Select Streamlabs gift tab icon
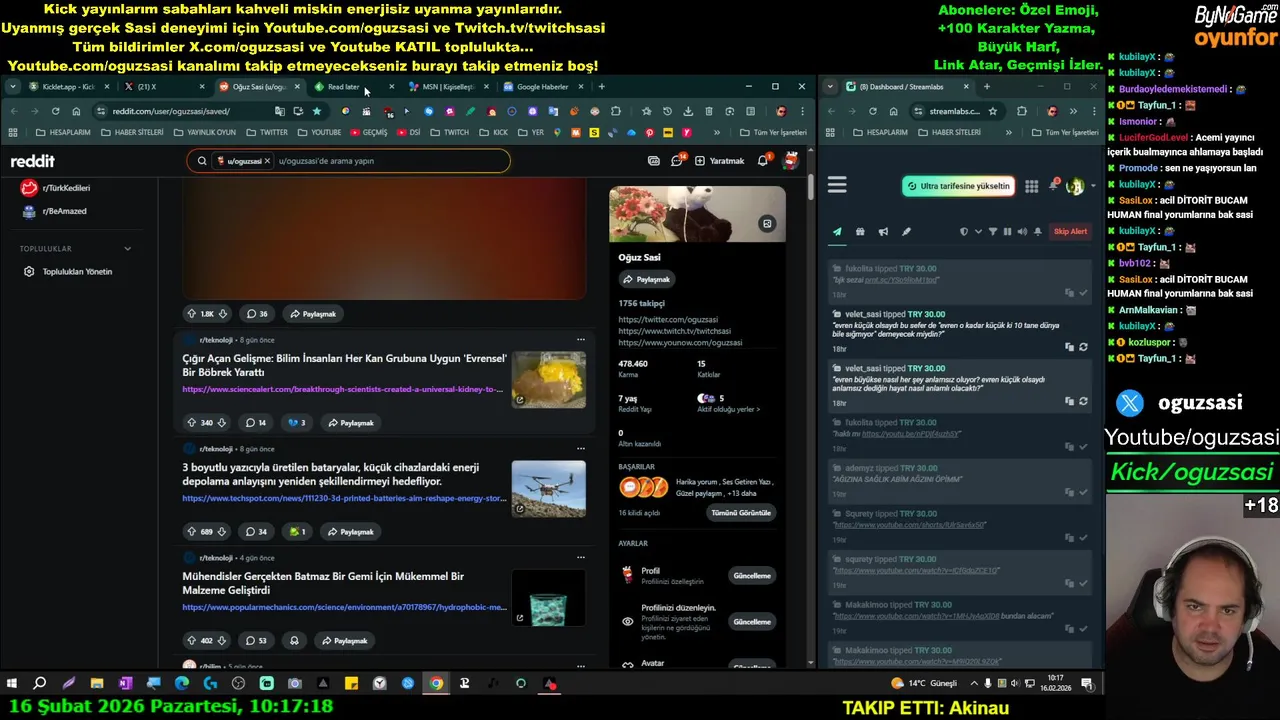Image resolution: width=1280 pixels, height=720 pixels. tap(860, 232)
